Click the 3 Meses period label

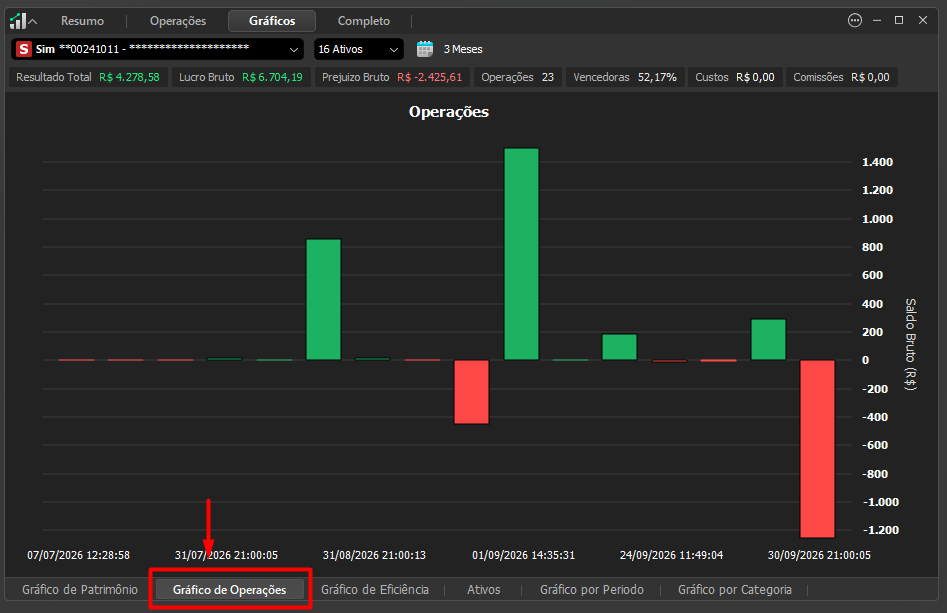point(463,49)
